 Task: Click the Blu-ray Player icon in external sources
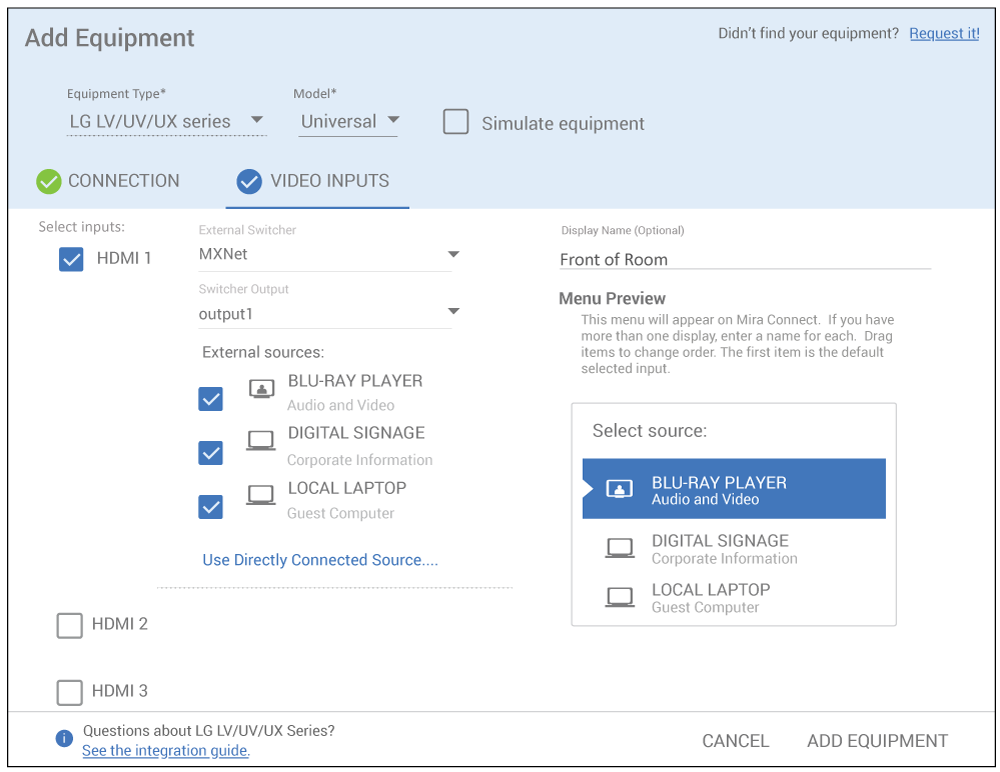tap(261, 389)
